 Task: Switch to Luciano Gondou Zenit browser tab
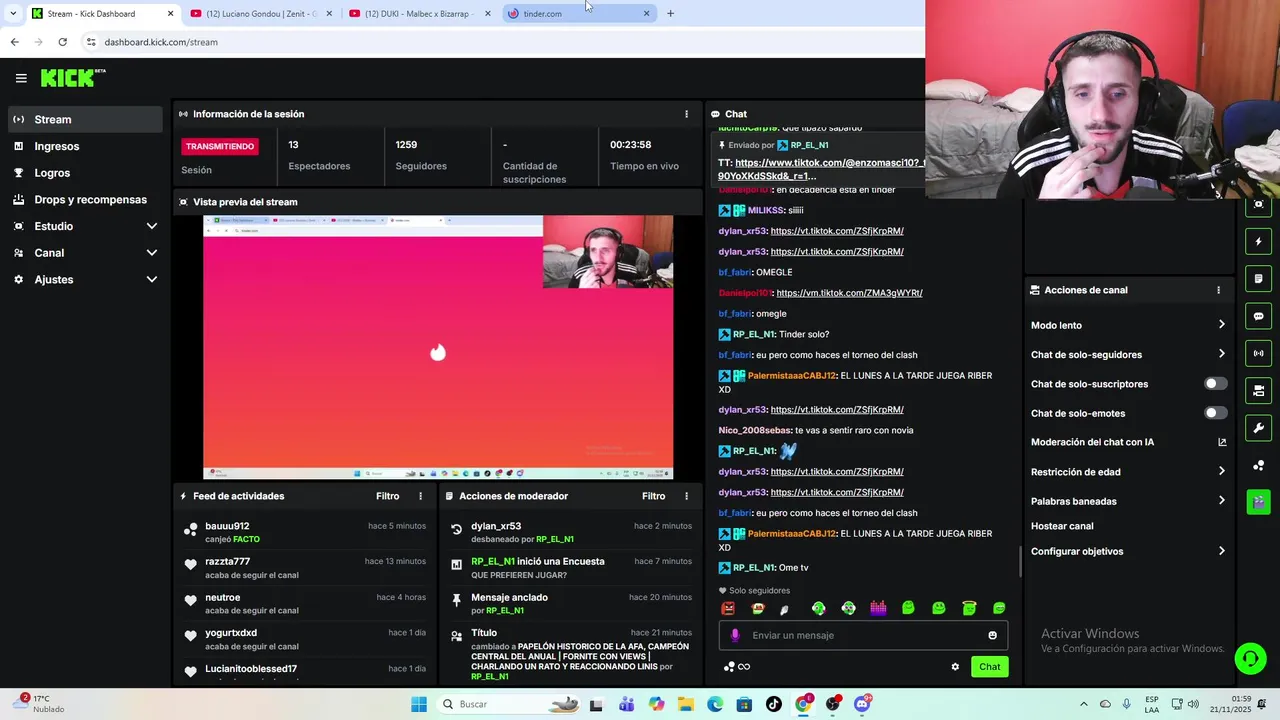tap(260, 13)
